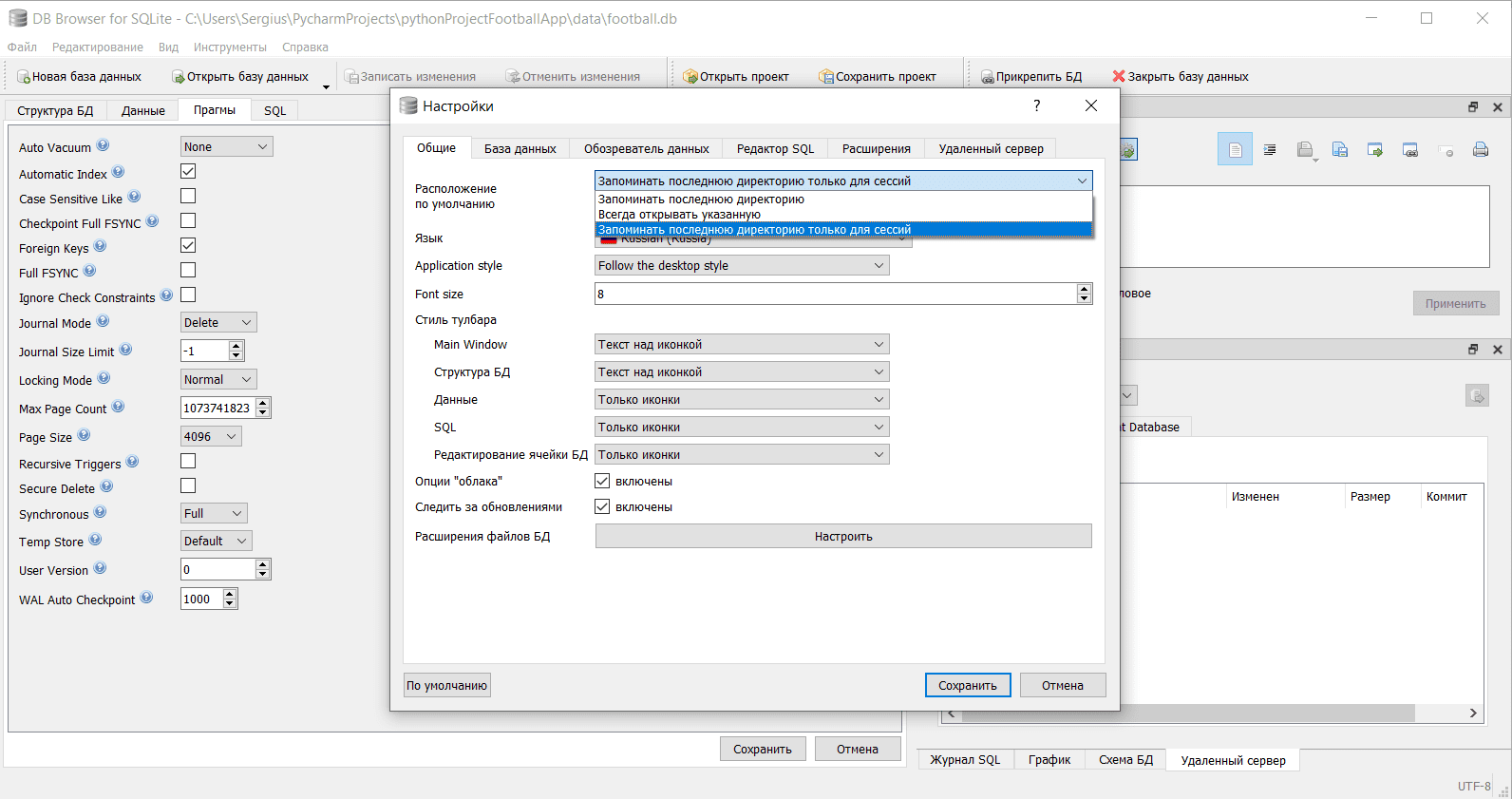Viewport: 1512px width, 799px height.
Task: Click the printer icon in cell editor toolbar
Action: (1481, 149)
